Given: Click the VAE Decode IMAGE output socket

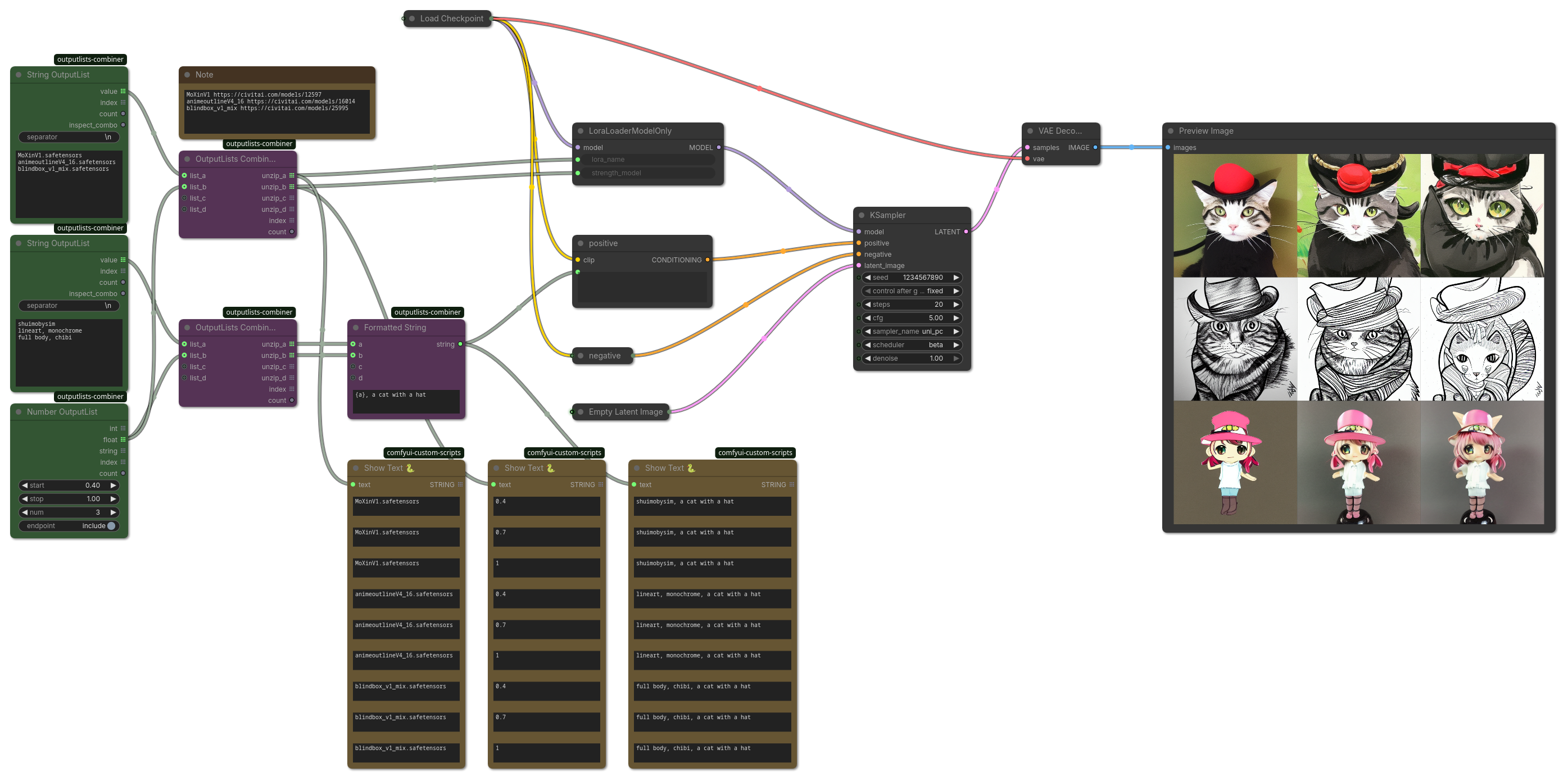Looking at the screenshot, I should click(1095, 147).
